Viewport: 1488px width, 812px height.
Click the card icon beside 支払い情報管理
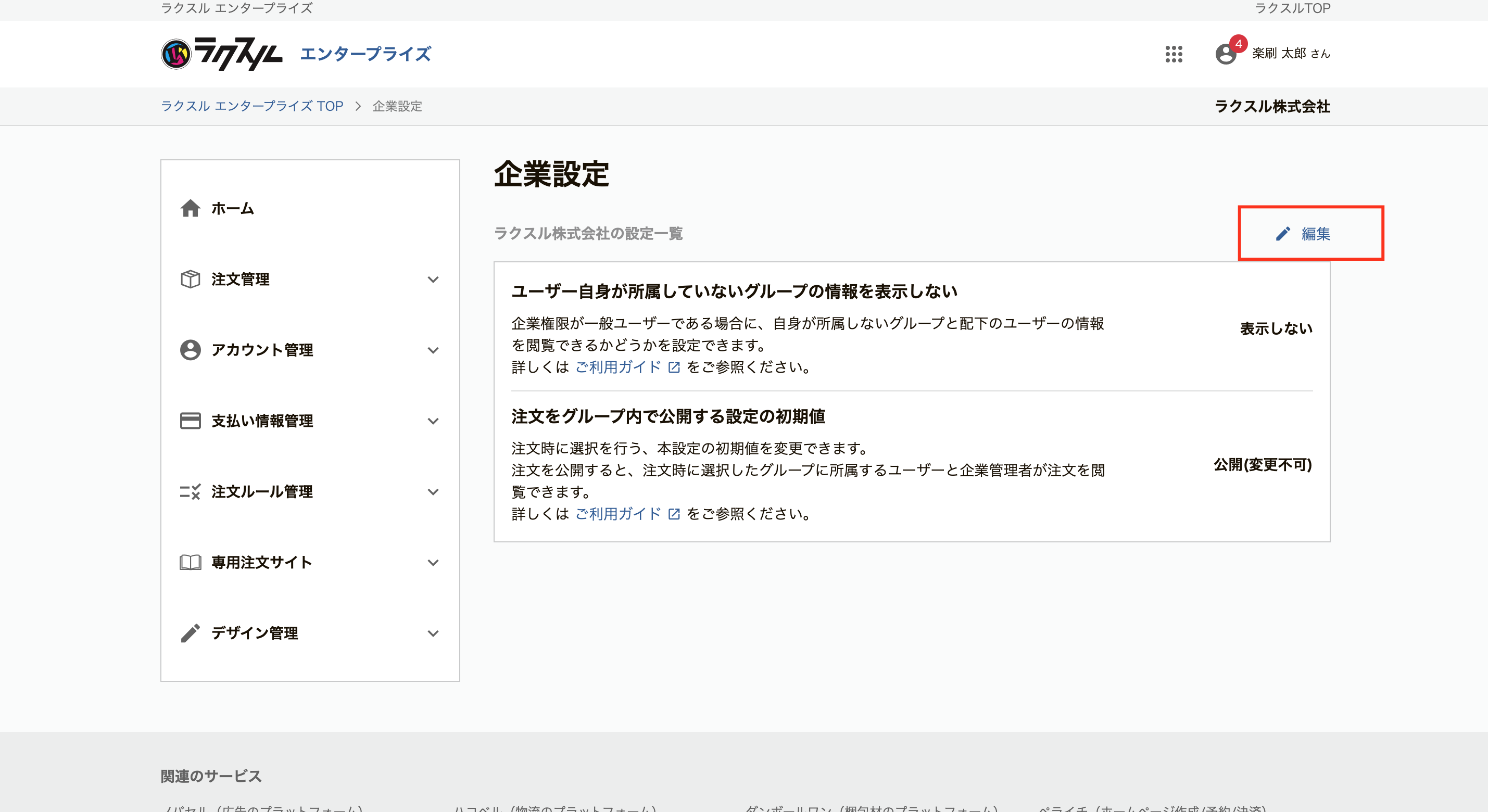tap(190, 421)
